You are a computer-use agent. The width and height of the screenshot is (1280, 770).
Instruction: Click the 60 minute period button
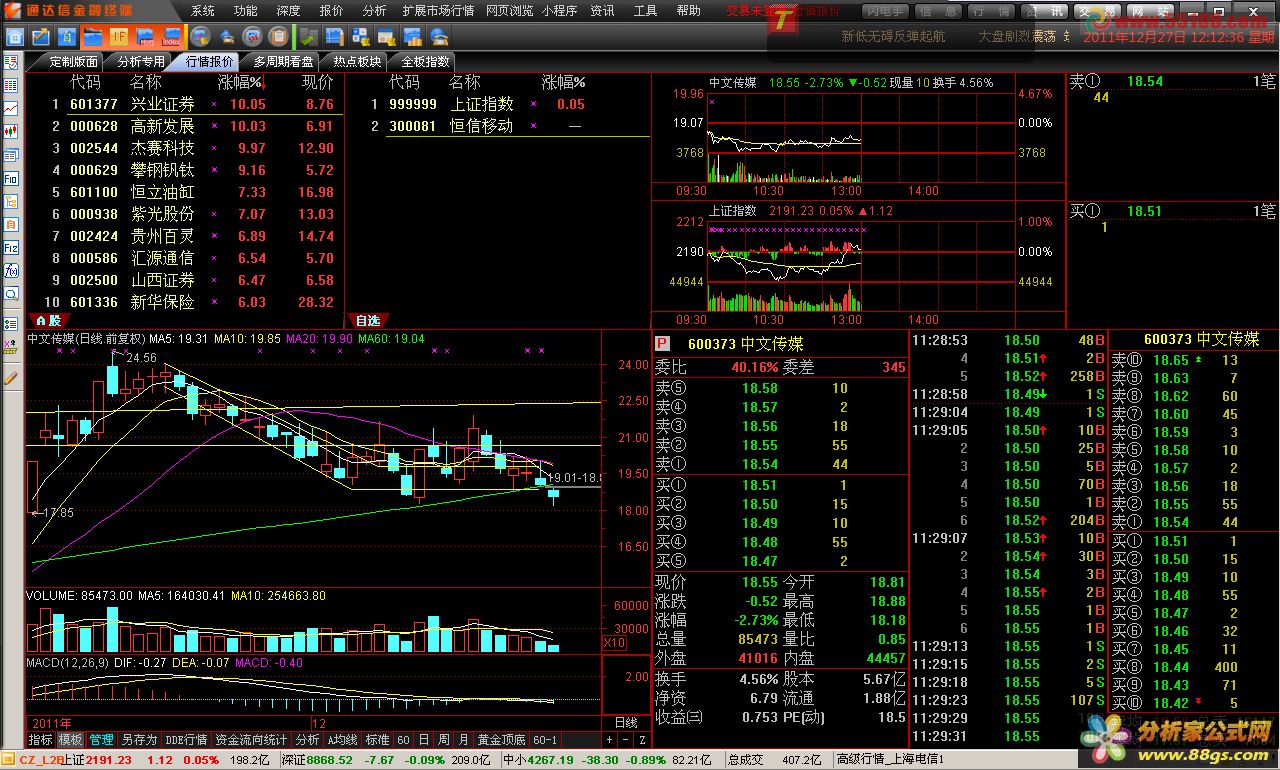(403, 740)
